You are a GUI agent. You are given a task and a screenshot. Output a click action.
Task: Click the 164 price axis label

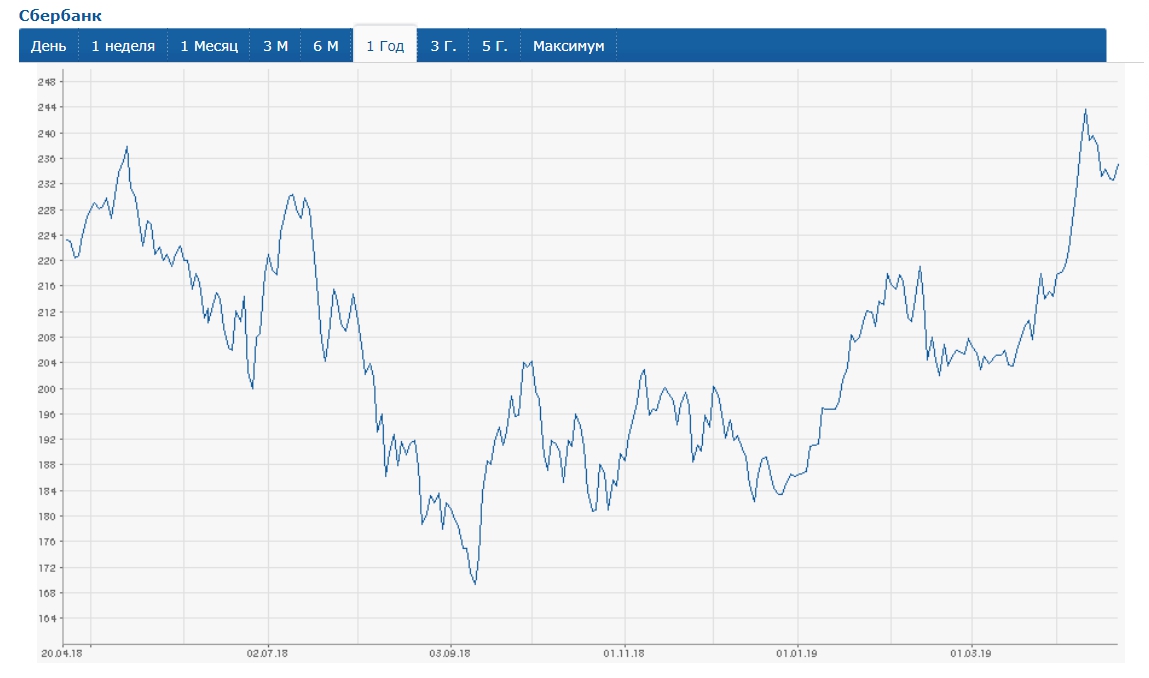47,619
